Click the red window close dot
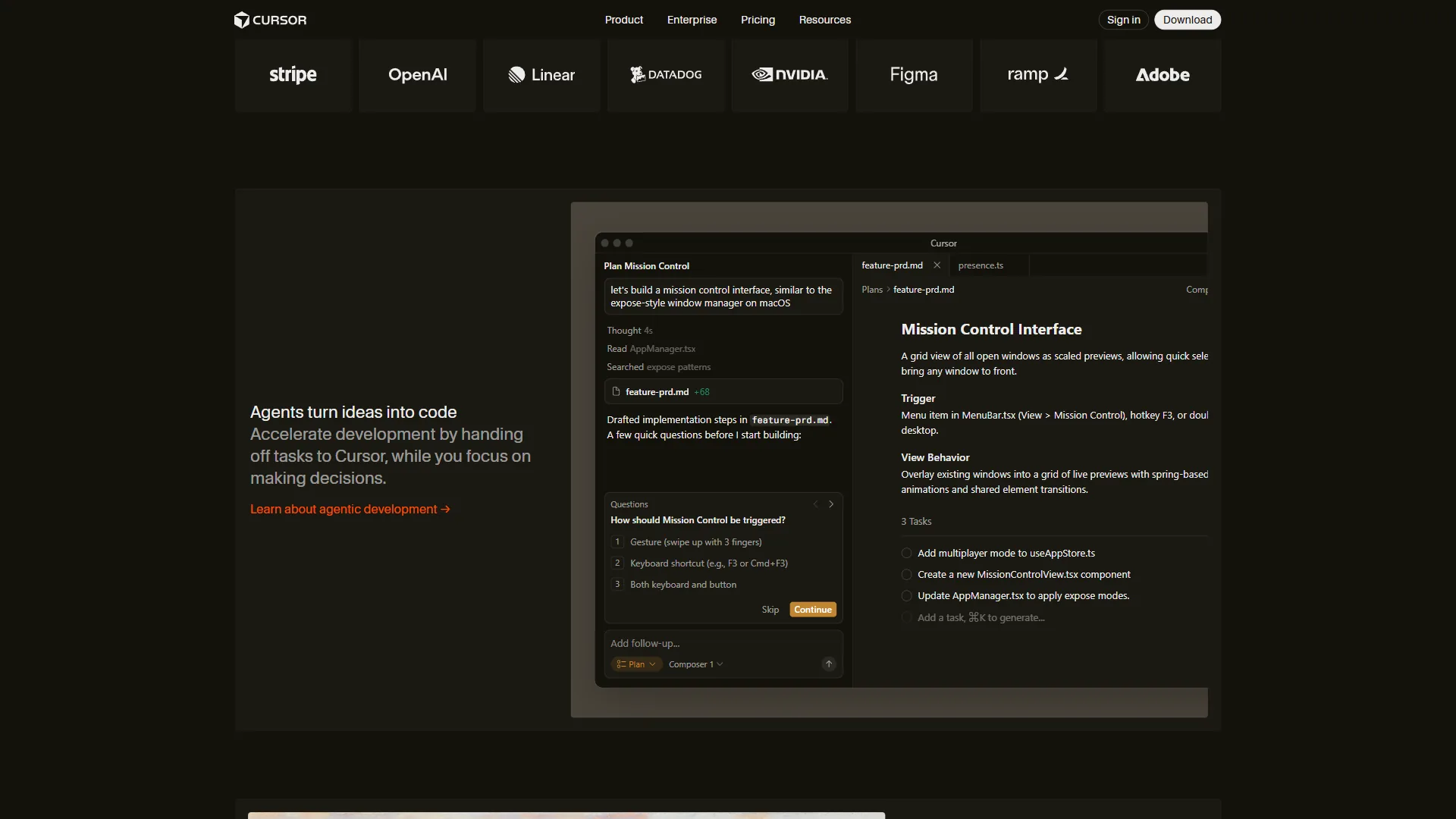The image size is (1456, 819). [605, 243]
